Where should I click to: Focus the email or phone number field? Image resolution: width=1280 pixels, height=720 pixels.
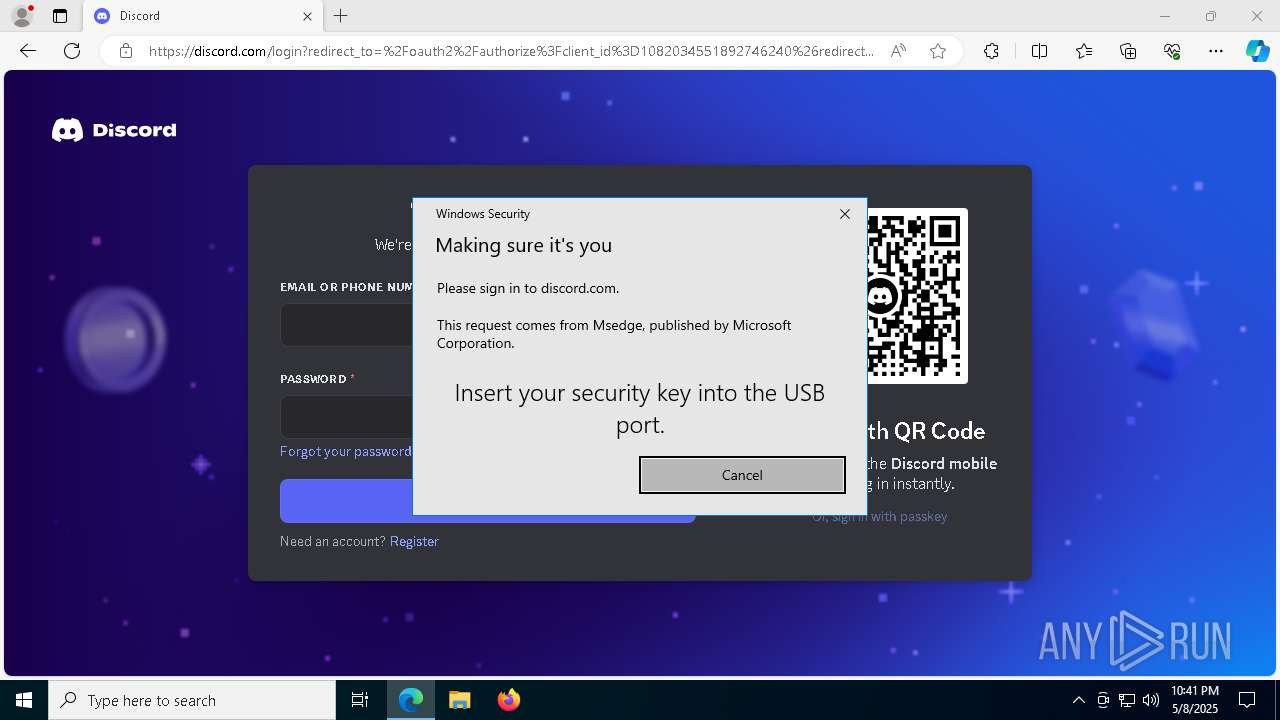pyautogui.click(x=347, y=325)
